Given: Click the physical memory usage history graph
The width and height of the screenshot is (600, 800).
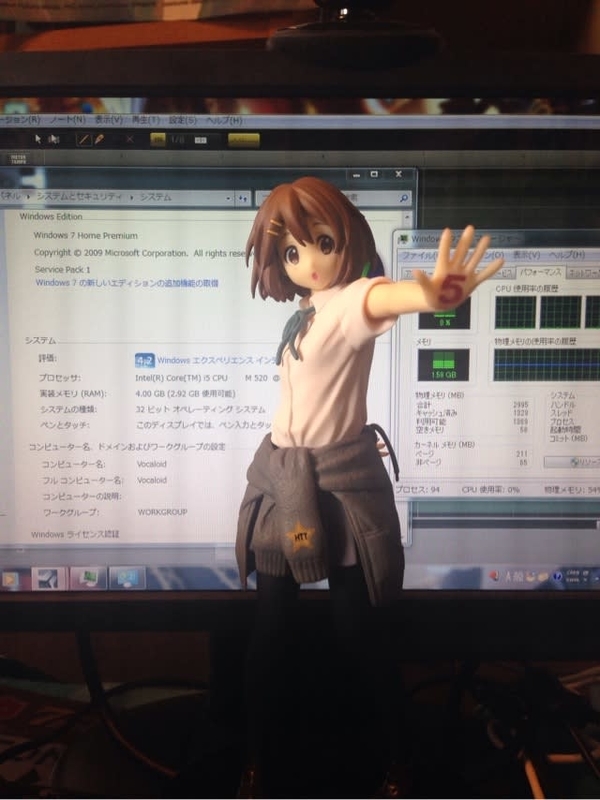Looking at the screenshot, I should coord(546,365).
